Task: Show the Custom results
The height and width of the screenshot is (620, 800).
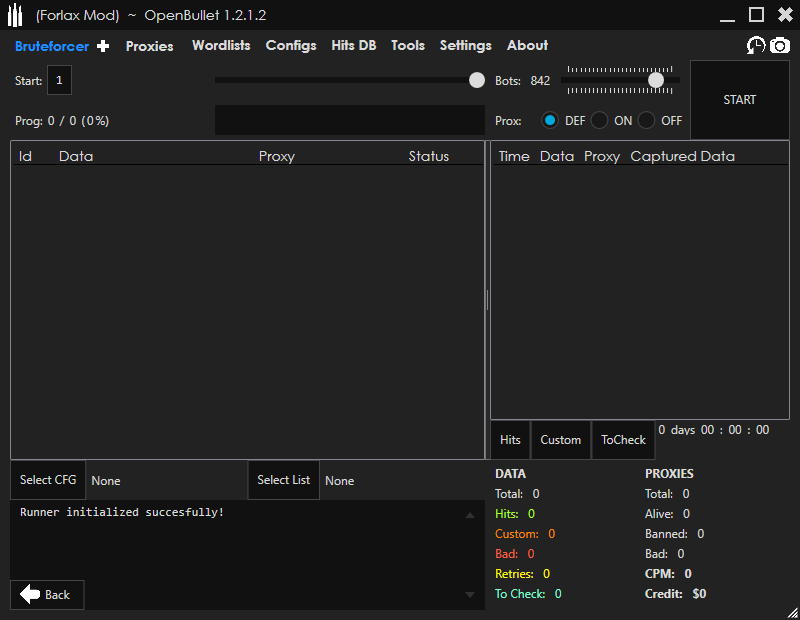Action: click(561, 439)
